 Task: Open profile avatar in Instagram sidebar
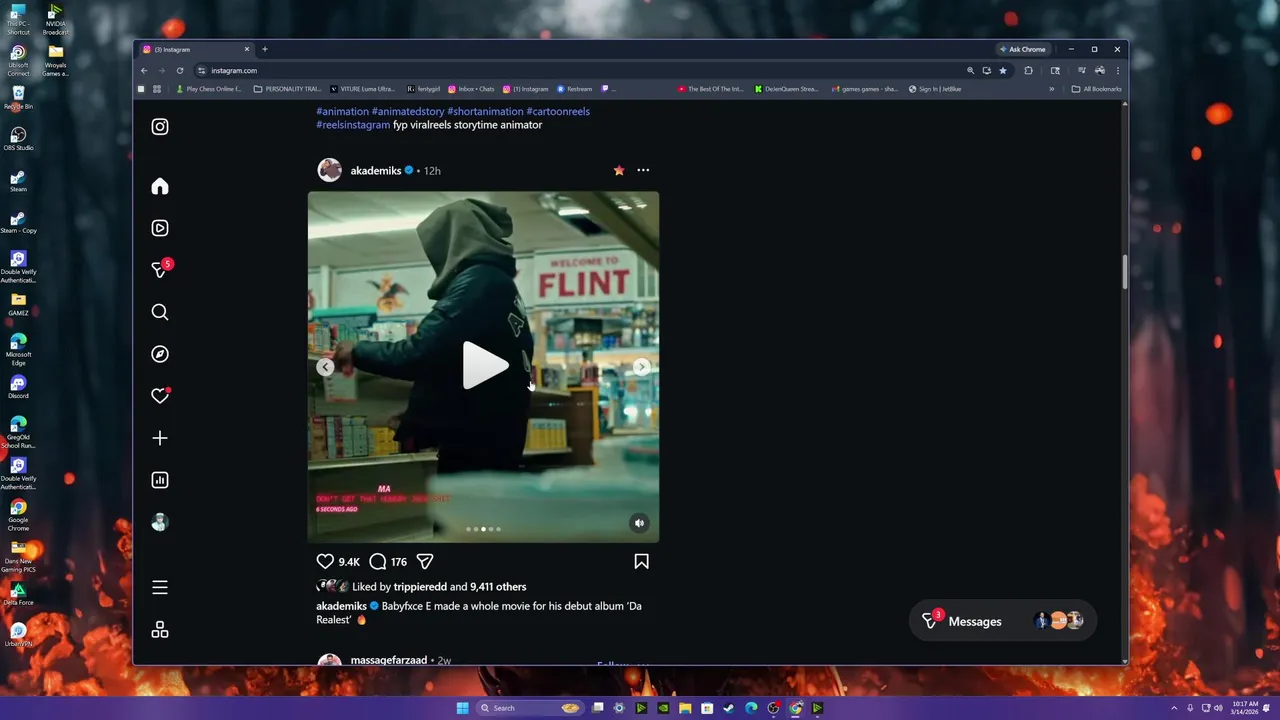(x=160, y=522)
